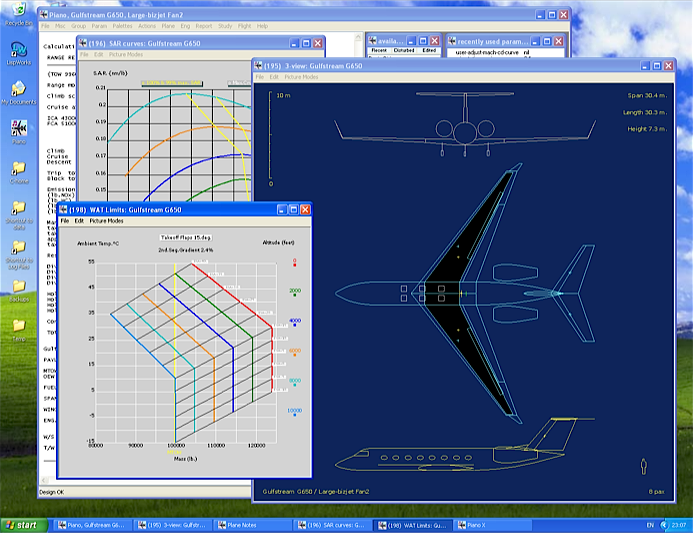693x533 pixels.
Task: Open the Eng menu in main Piano window
Action: (x=185, y=26)
